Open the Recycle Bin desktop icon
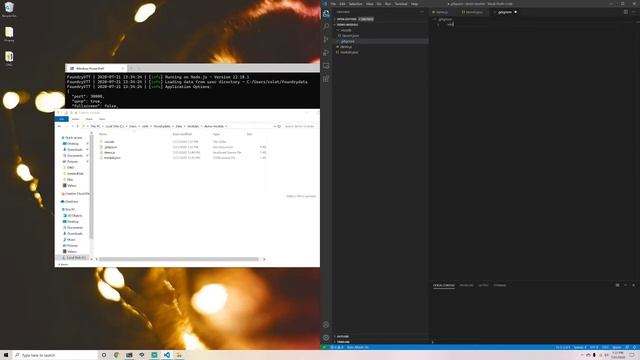The width and height of the screenshot is (640, 360). [9, 10]
